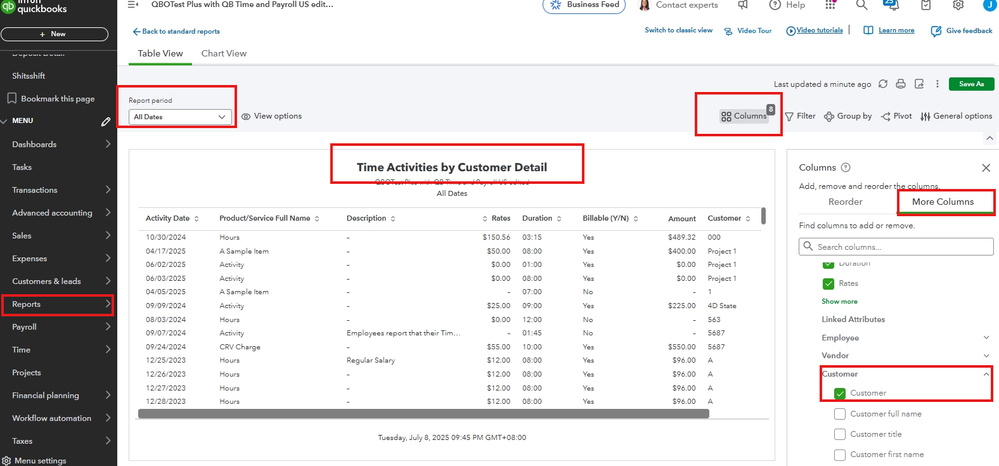The image size is (999, 466).
Task: Open General options
Action: [x=956, y=117]
